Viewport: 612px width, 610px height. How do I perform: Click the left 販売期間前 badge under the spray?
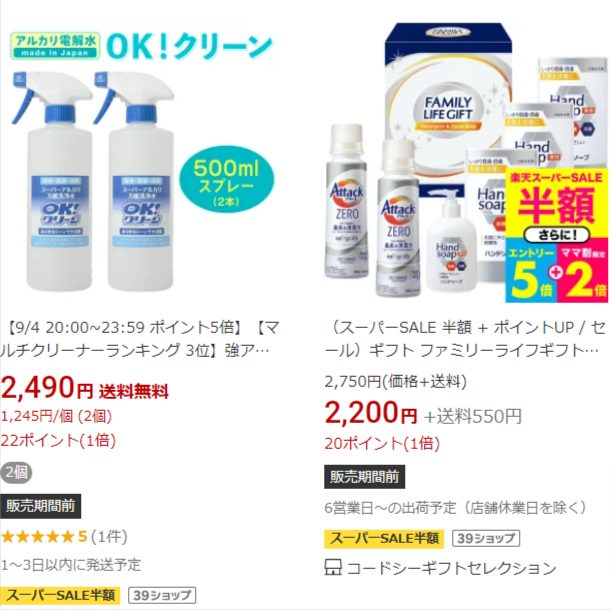(x=40, y=506)
